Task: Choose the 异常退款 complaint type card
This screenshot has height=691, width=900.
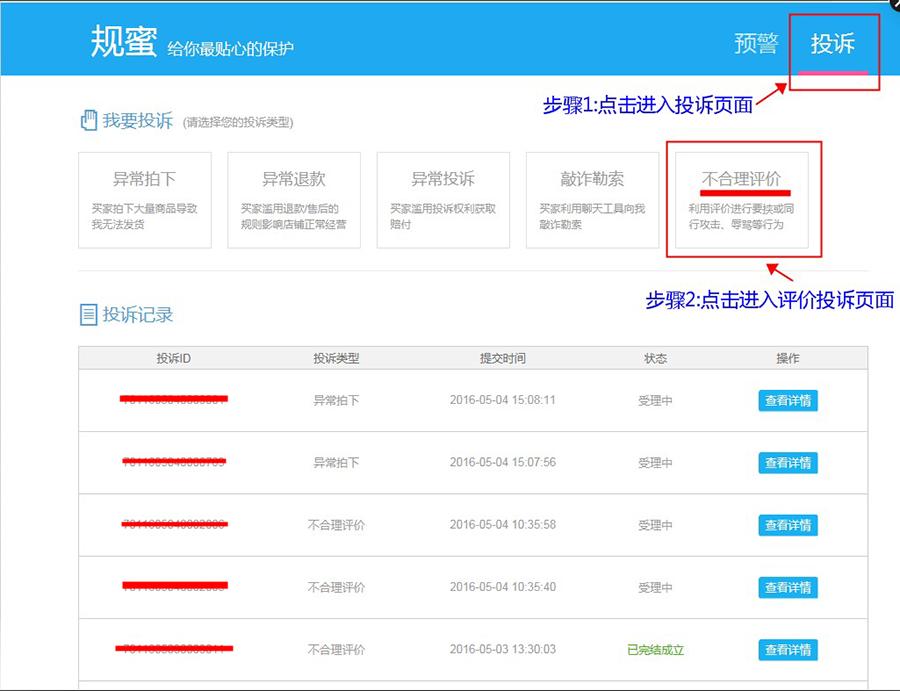Action: (x=293, y=199)
